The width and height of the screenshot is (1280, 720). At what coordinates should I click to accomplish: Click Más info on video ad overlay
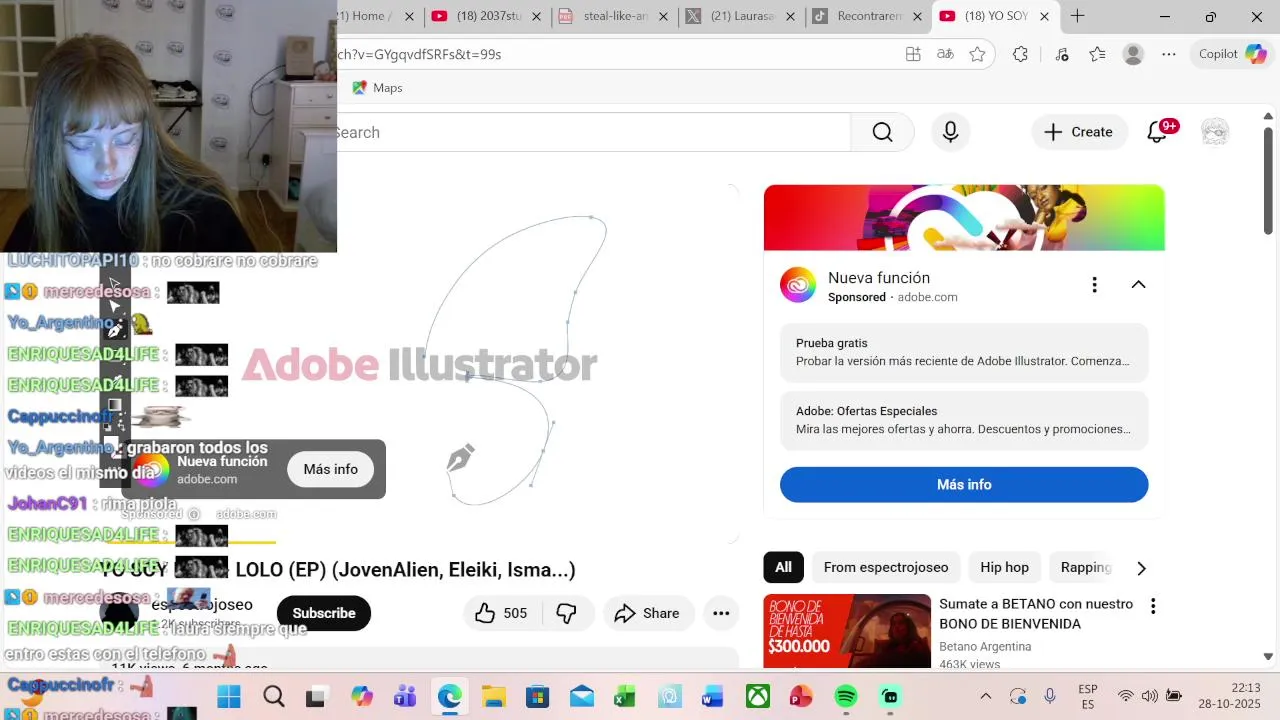click(330, 469)
